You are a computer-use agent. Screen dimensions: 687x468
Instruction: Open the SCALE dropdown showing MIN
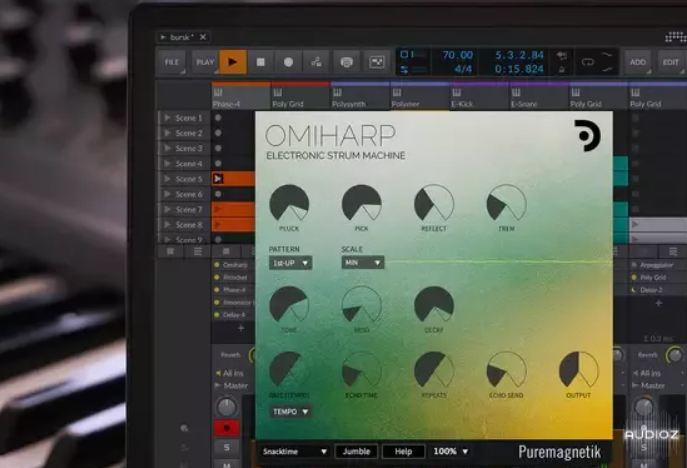[x=362, y=262]
